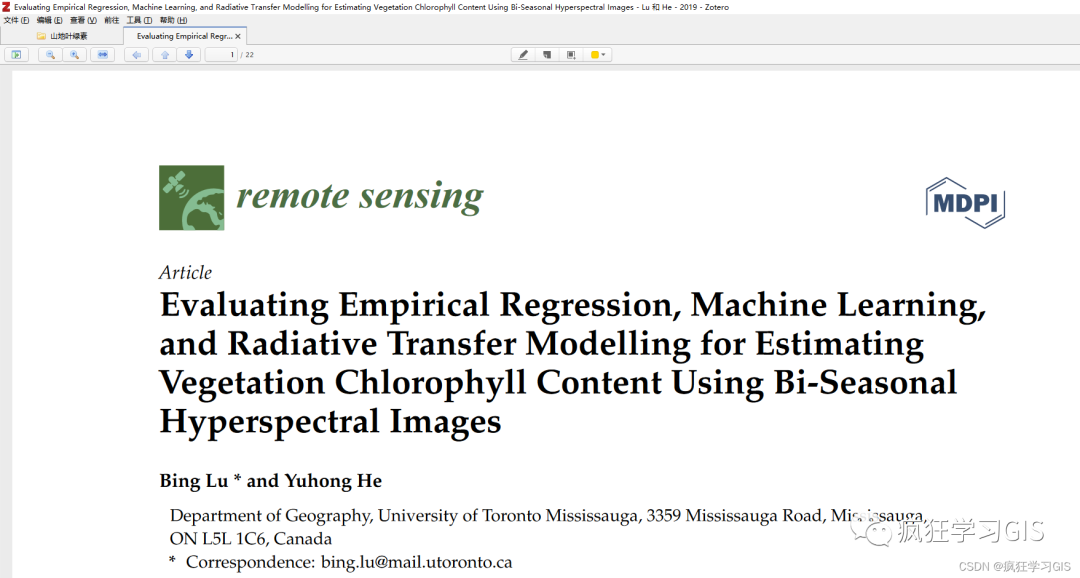Open the 前往 menu
This screenshot has width=1080, height=578.
[x=112, y=20]
